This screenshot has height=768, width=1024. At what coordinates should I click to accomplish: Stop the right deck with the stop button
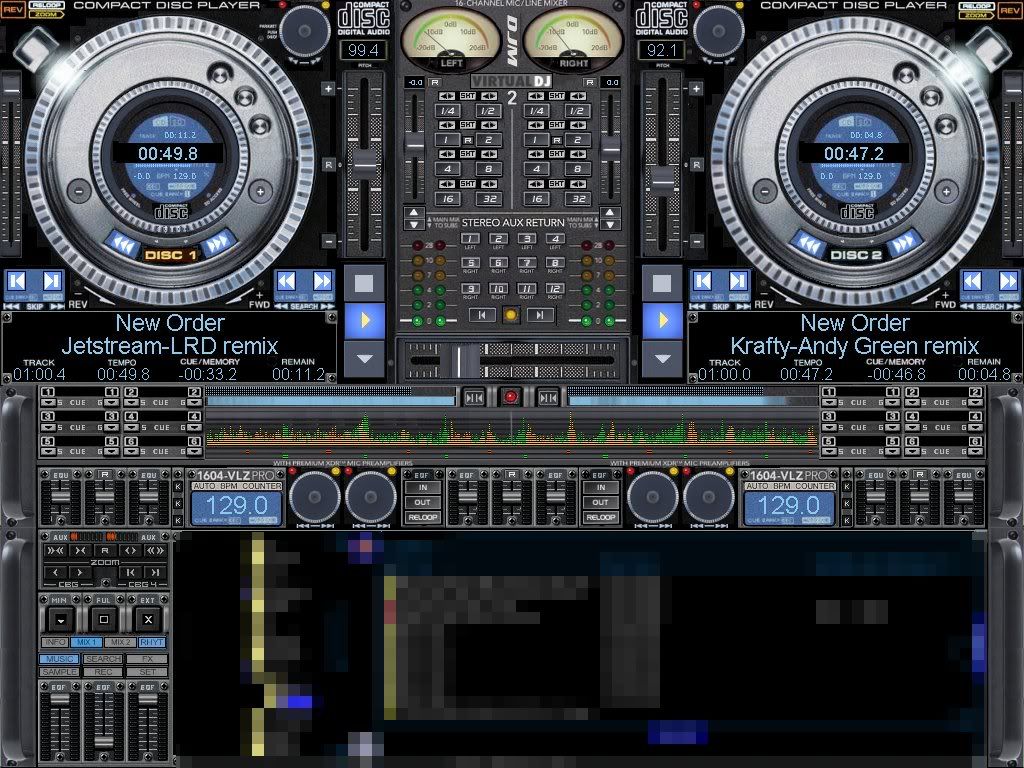[x=662, y=283]
